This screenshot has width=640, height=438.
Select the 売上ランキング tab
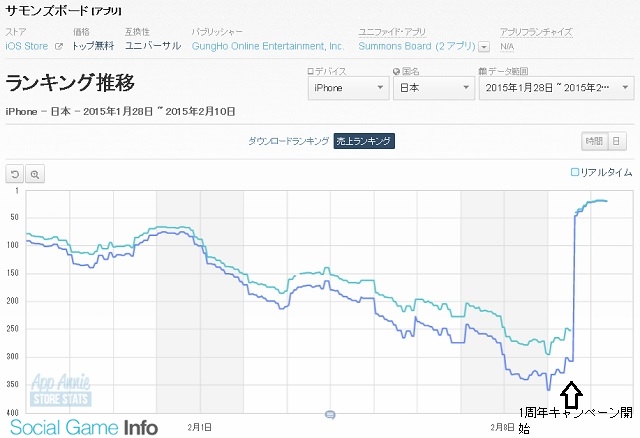[364, 141]
